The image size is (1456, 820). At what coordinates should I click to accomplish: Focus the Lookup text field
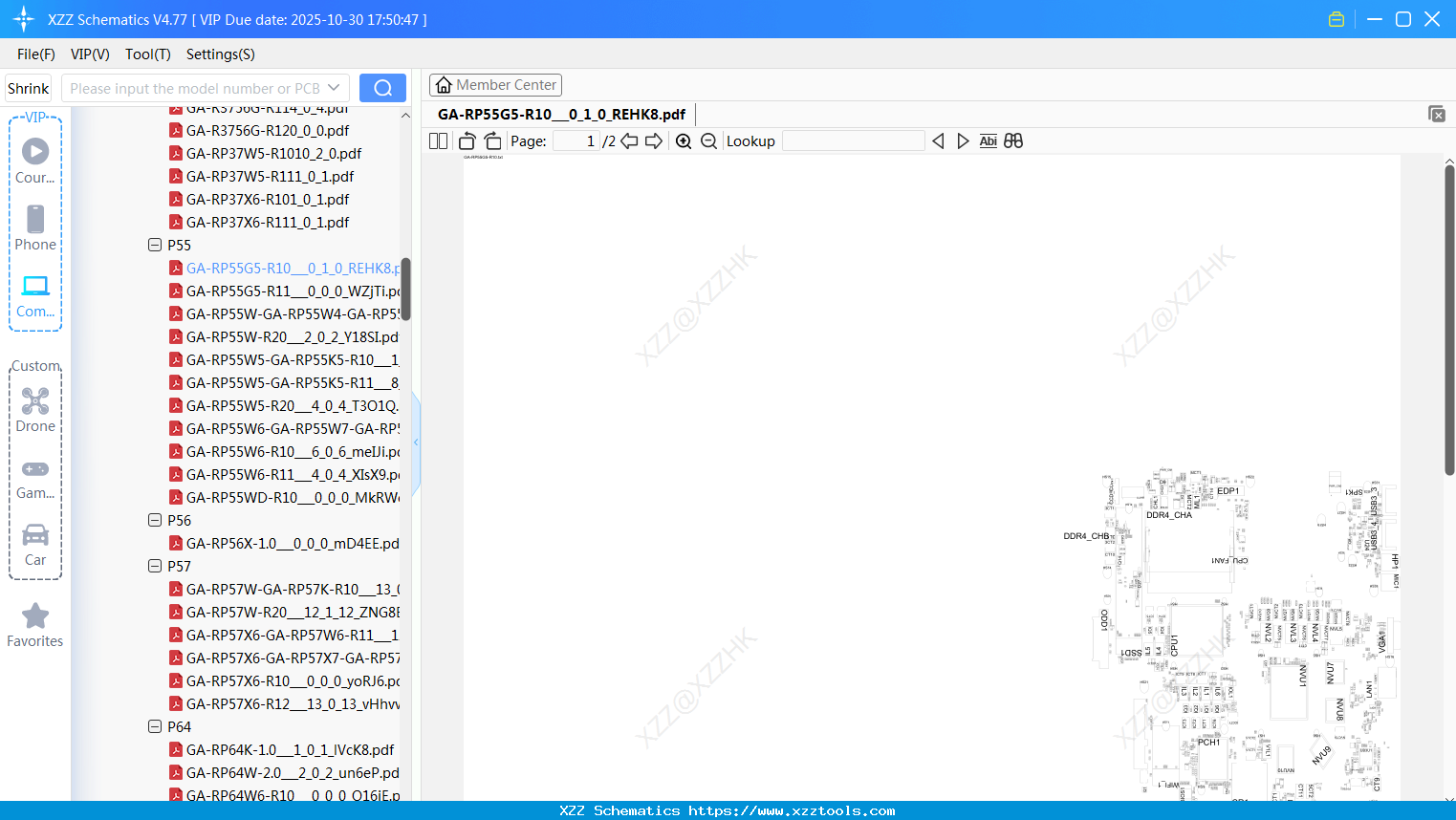point(853,140)
